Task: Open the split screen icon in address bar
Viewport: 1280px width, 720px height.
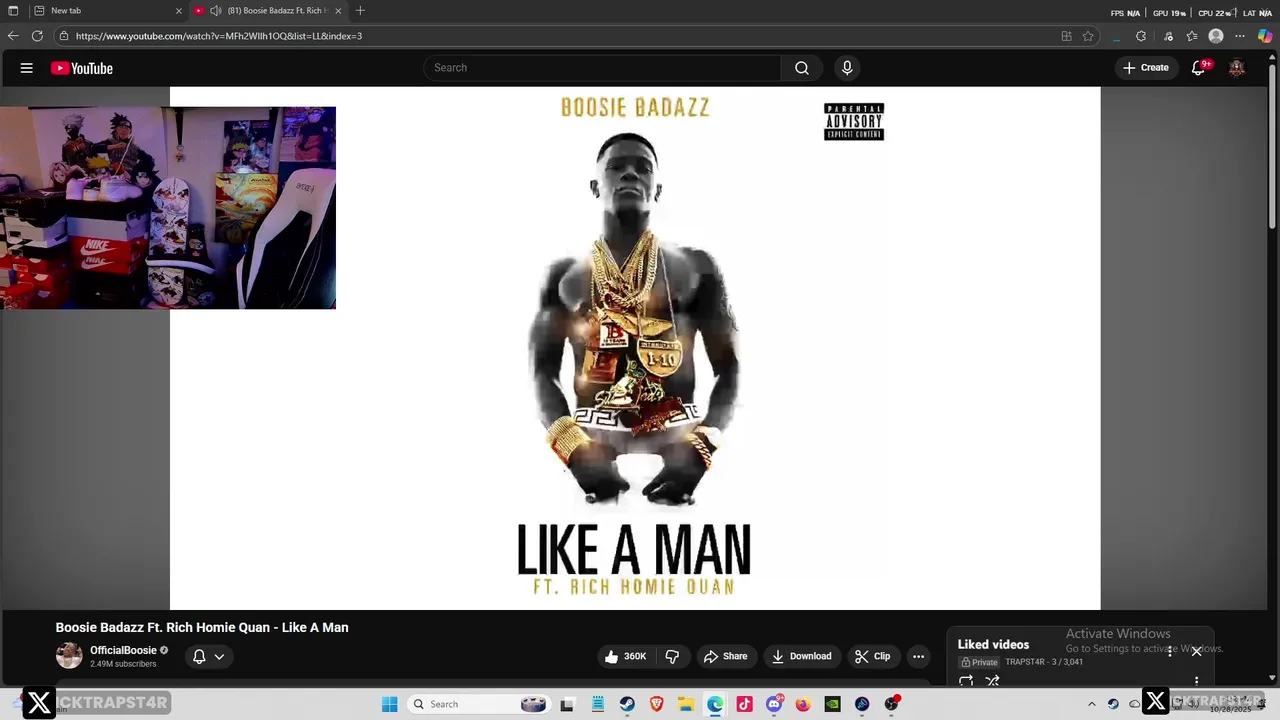Action: 1066,36
